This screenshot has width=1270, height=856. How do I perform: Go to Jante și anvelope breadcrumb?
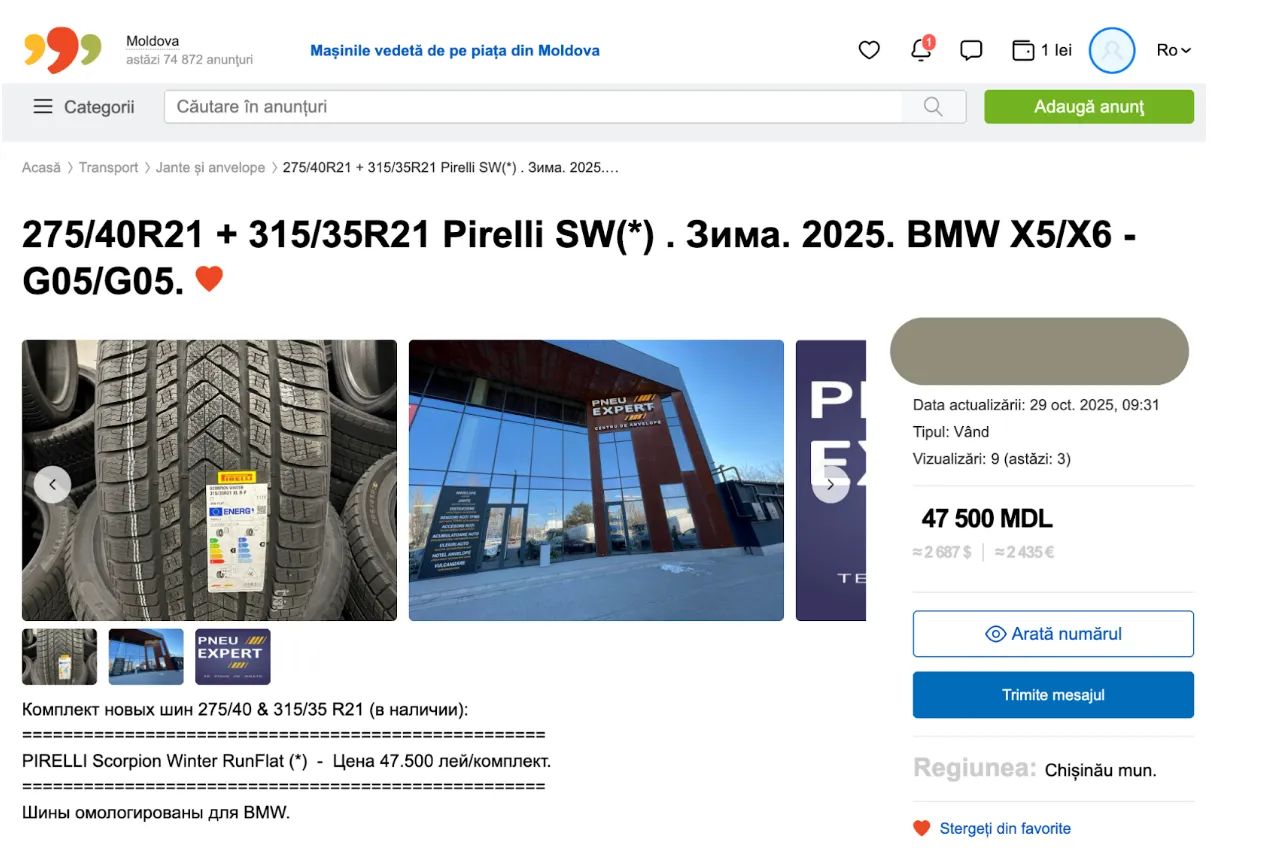(211, 168)
